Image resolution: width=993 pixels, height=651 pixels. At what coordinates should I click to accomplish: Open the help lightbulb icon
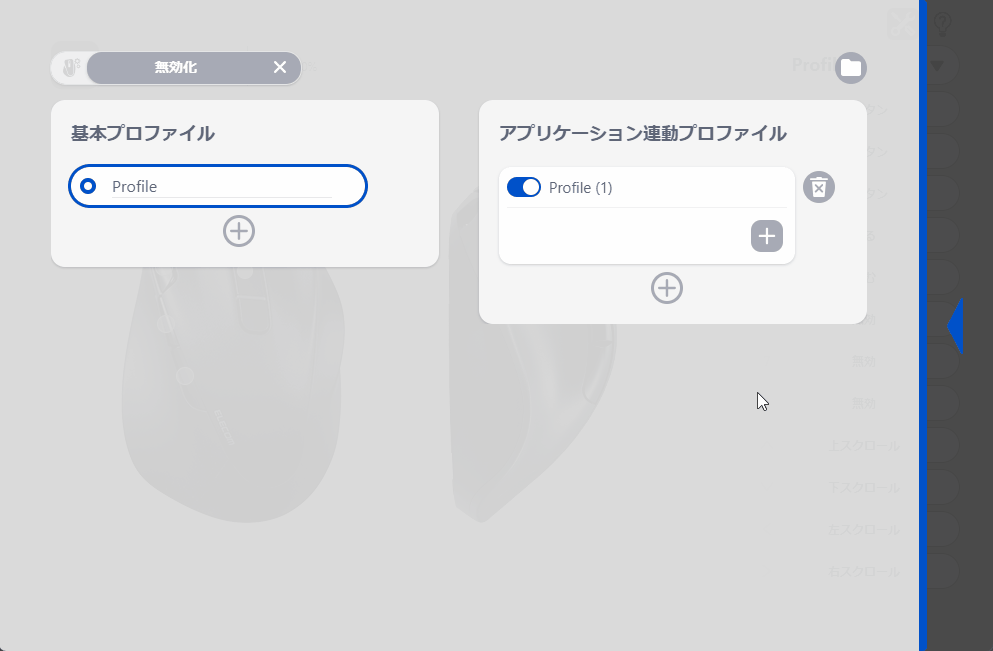coord(942,24)
